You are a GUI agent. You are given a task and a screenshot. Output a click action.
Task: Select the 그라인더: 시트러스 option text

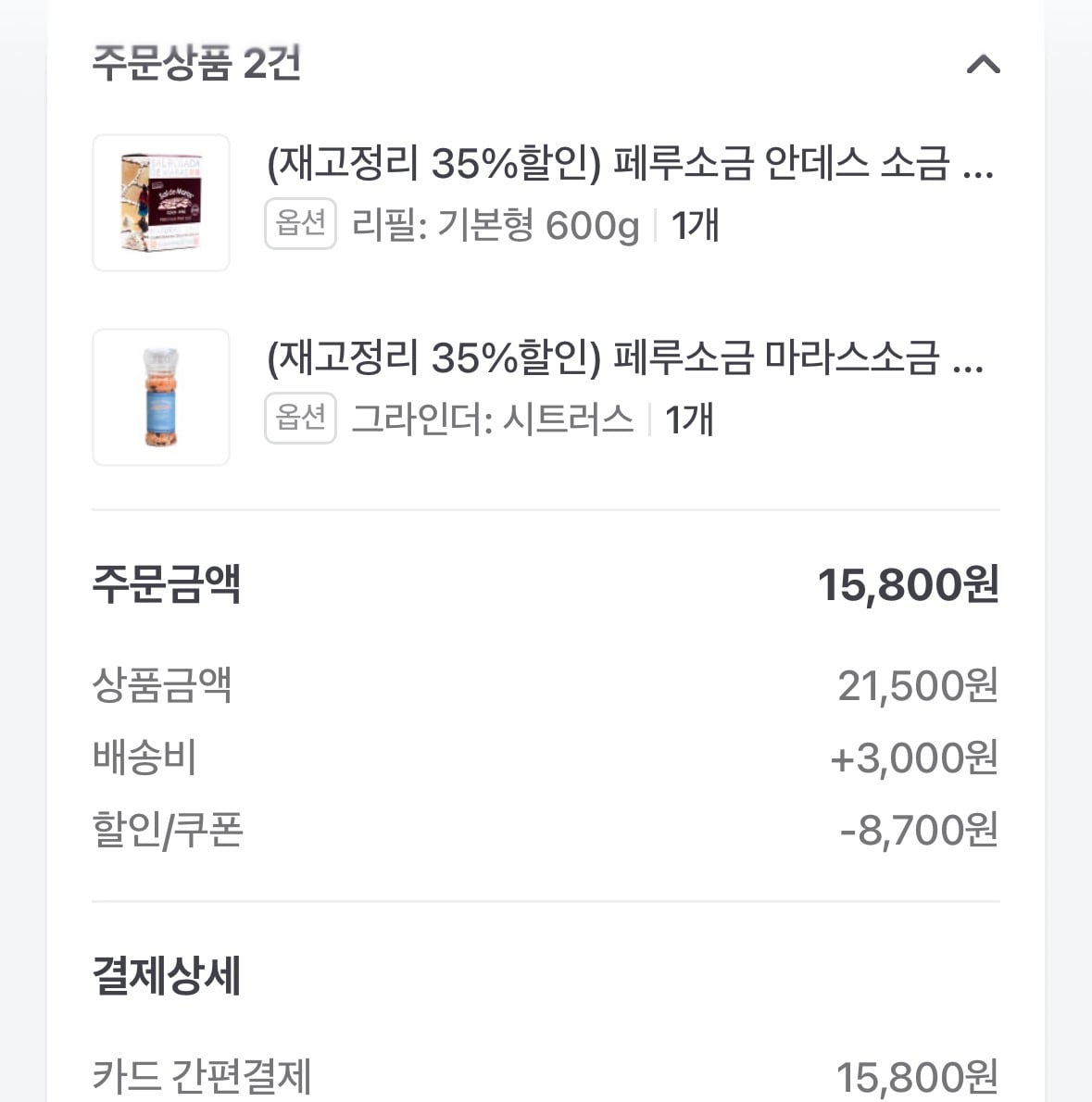(493, 420)
